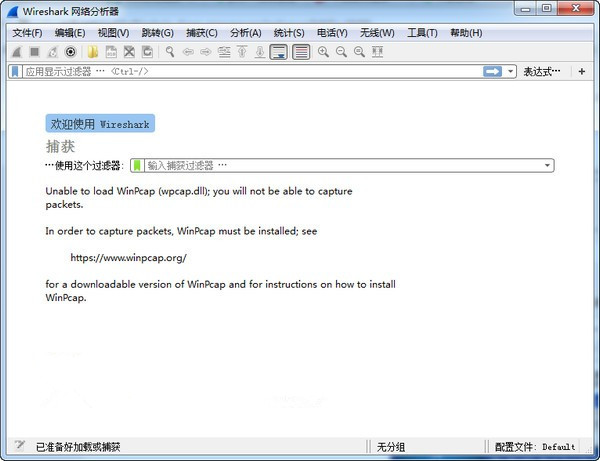600x461 pixels.
Task: Expand the capture filter dropdown arrow
Action: coord(547,165)
